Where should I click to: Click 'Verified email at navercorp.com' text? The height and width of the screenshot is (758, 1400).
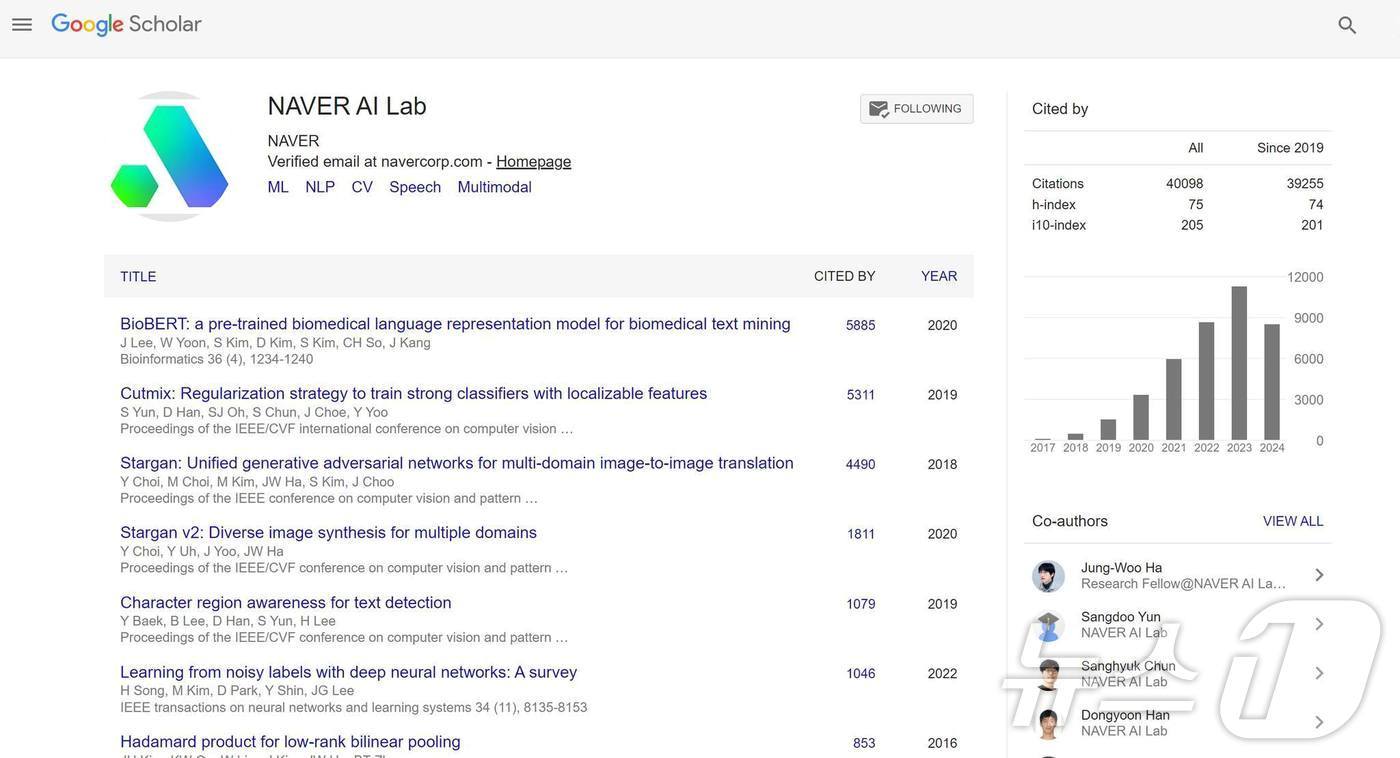pyautogui.click(x=375, y=162)
